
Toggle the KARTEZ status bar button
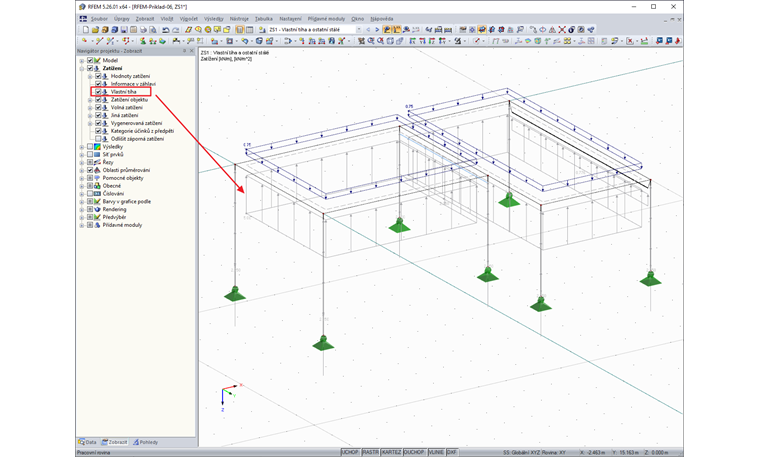[x=391, y=452]
